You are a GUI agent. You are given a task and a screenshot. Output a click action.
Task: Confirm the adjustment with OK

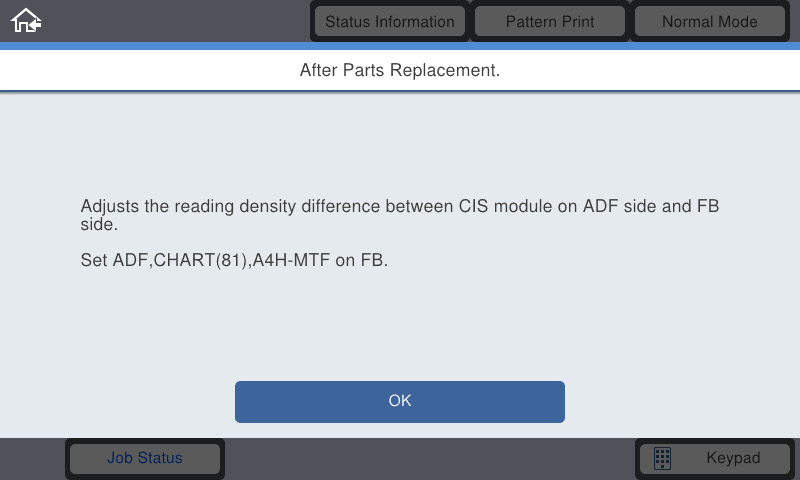399,401
